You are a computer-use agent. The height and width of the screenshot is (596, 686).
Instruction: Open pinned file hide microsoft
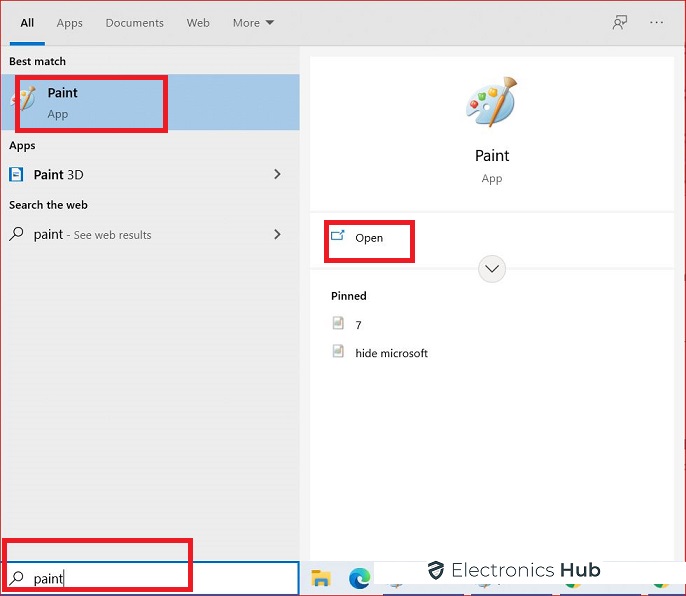(391, 353)
